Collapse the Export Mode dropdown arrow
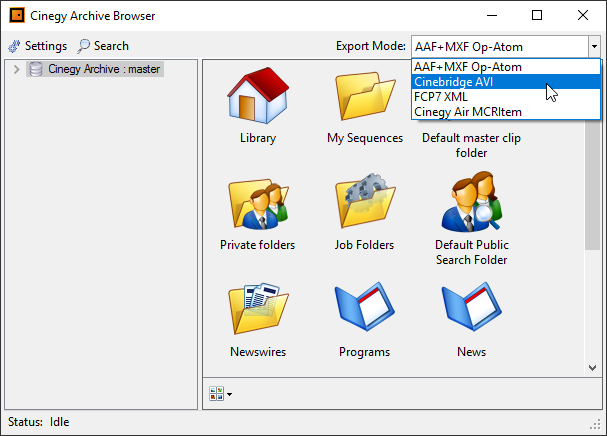 [594, 47]
